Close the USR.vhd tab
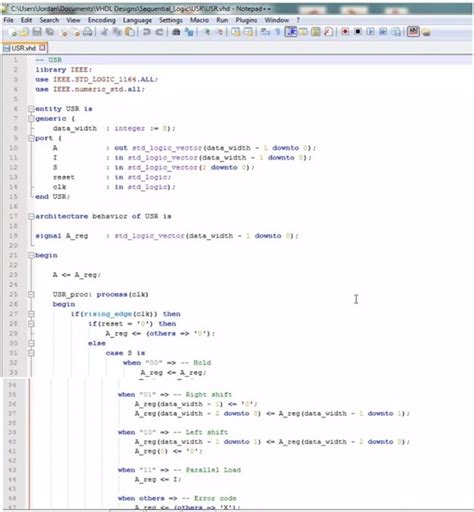This screenshot has height=512, width=474. 42,48
